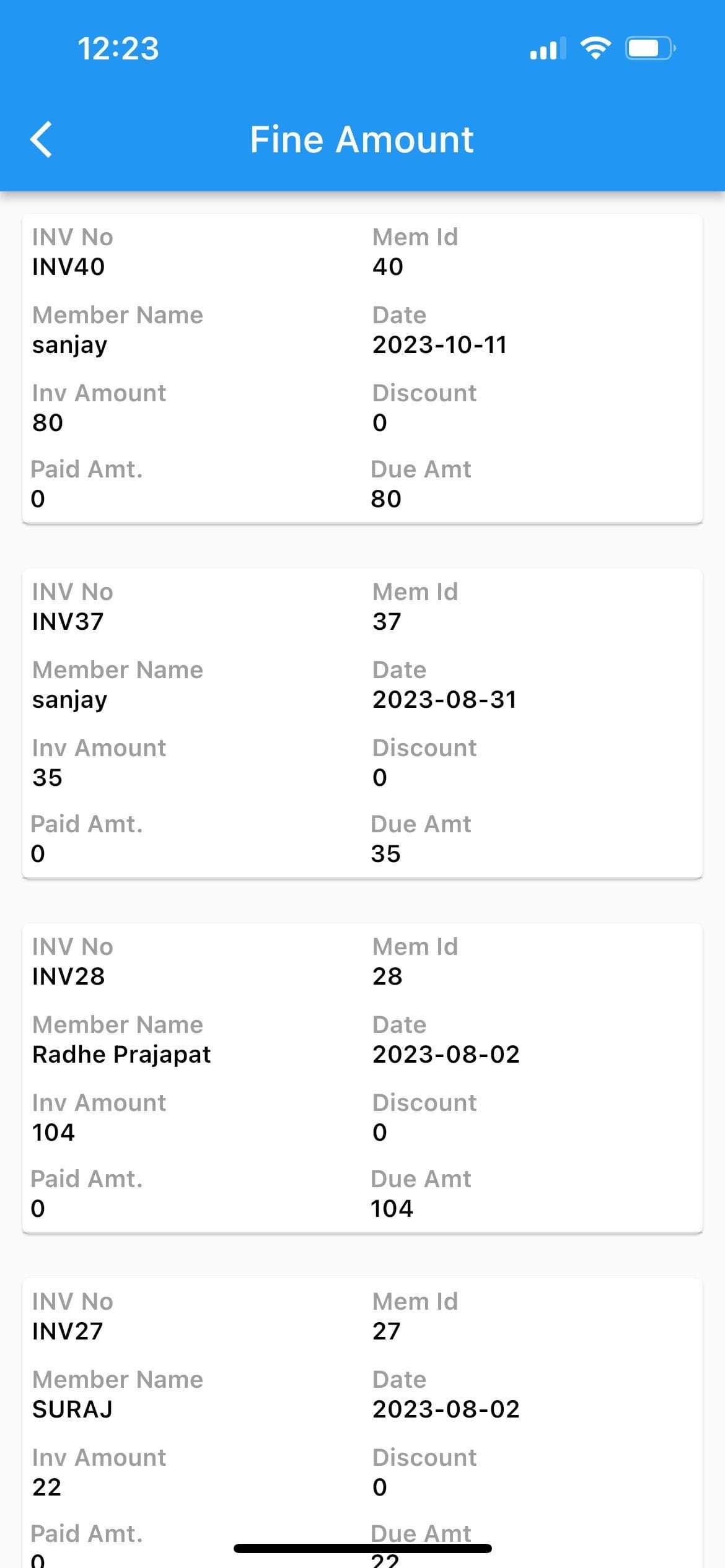This screenshot has width=725, height=1568.
Task: Tap the Due Amt value 104
Action: click(392, 1209)
